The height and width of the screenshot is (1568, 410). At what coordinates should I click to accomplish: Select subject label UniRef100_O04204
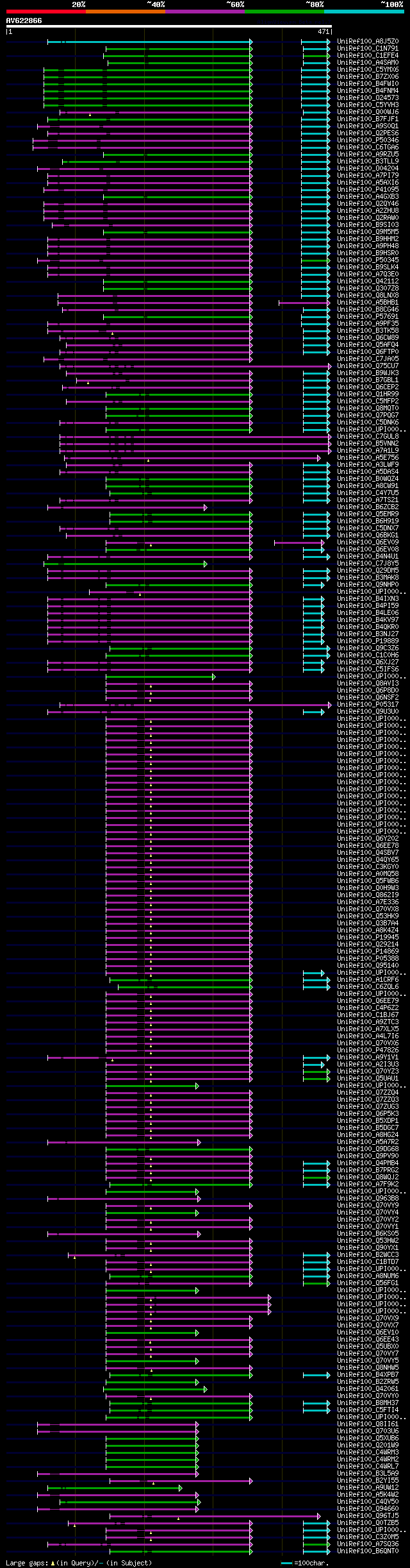[x=368, y=169]
